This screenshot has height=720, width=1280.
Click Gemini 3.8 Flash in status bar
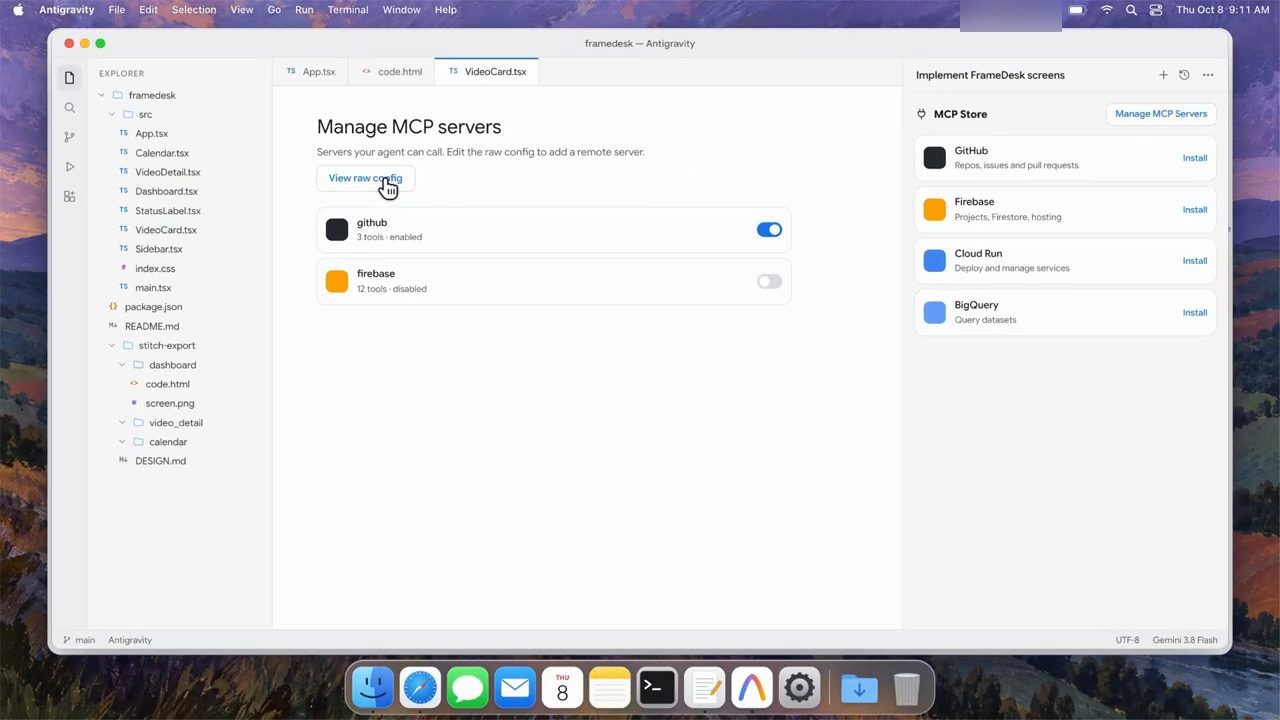(x=1185, y=640)
